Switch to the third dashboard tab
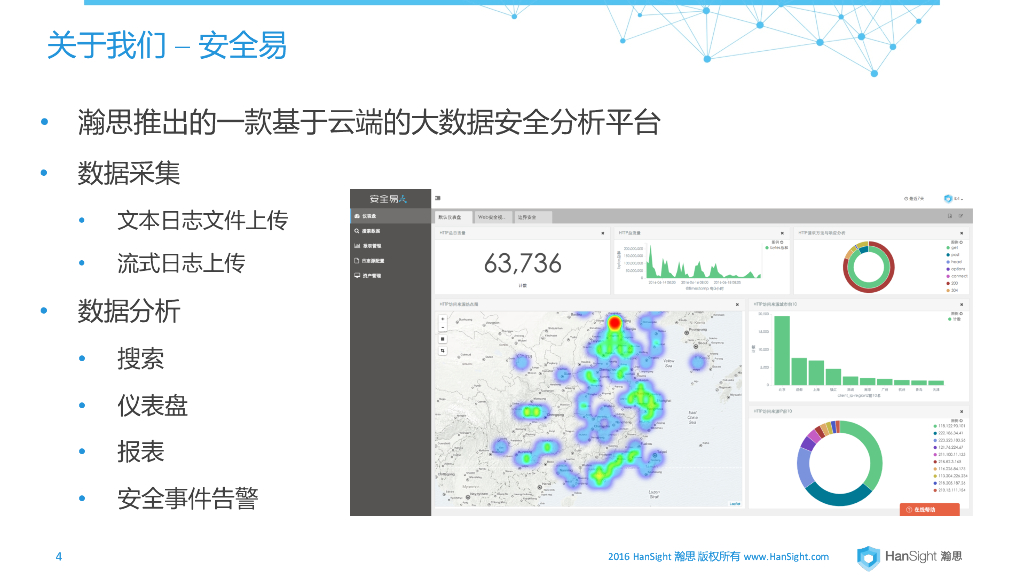The height and width of the screenshot is (577, 1024). click(532, 217)
